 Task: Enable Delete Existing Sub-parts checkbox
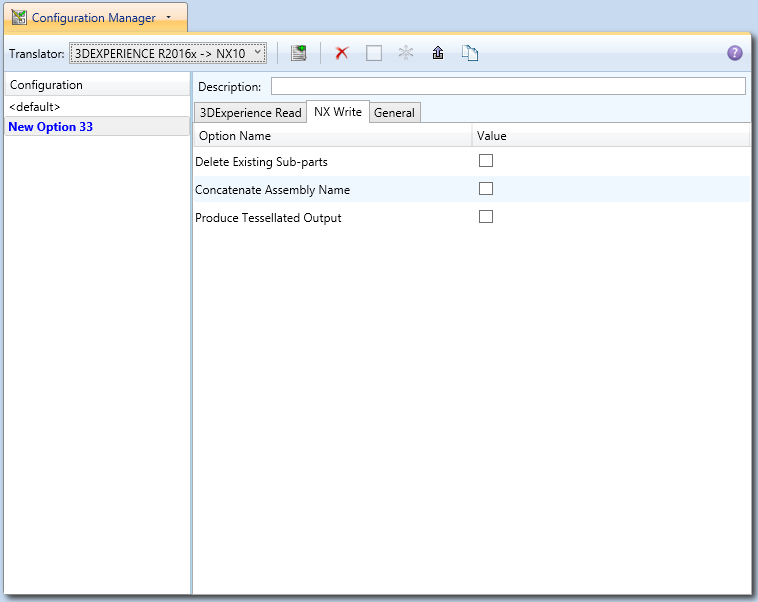pyautogui.click(x=486, y=161)
